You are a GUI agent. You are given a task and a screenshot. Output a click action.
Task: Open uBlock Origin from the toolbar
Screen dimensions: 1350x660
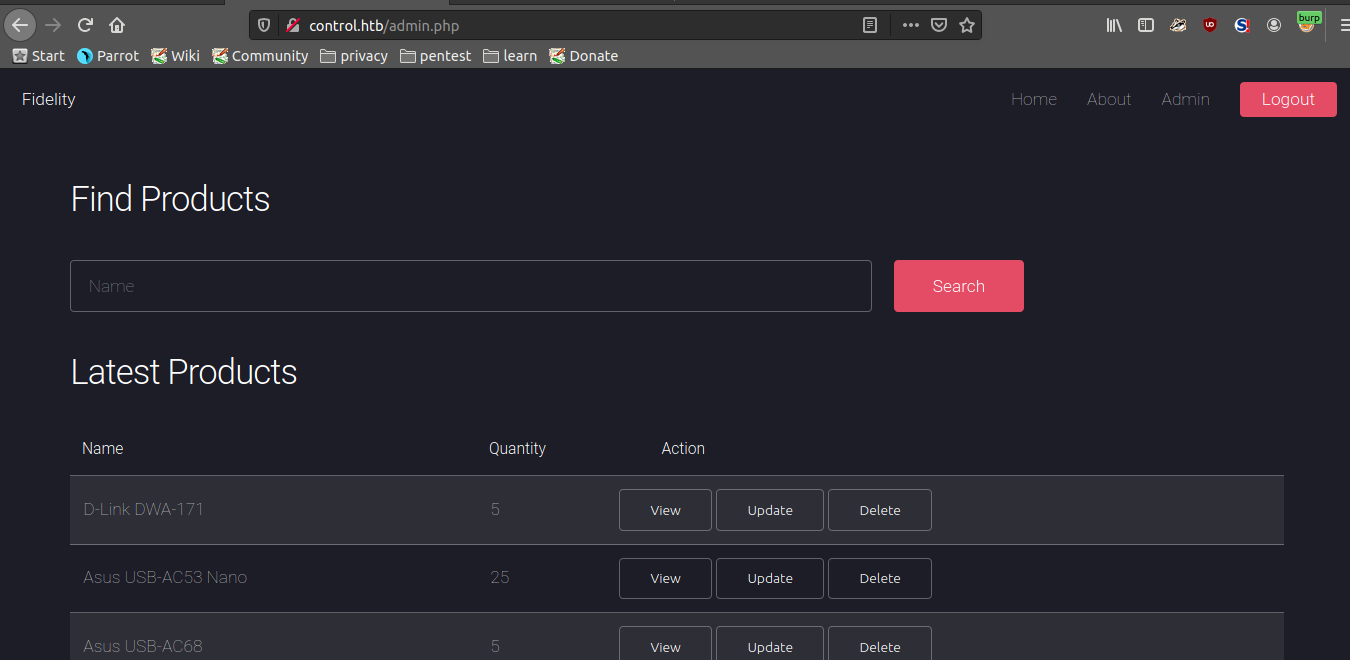point(1210,25)
